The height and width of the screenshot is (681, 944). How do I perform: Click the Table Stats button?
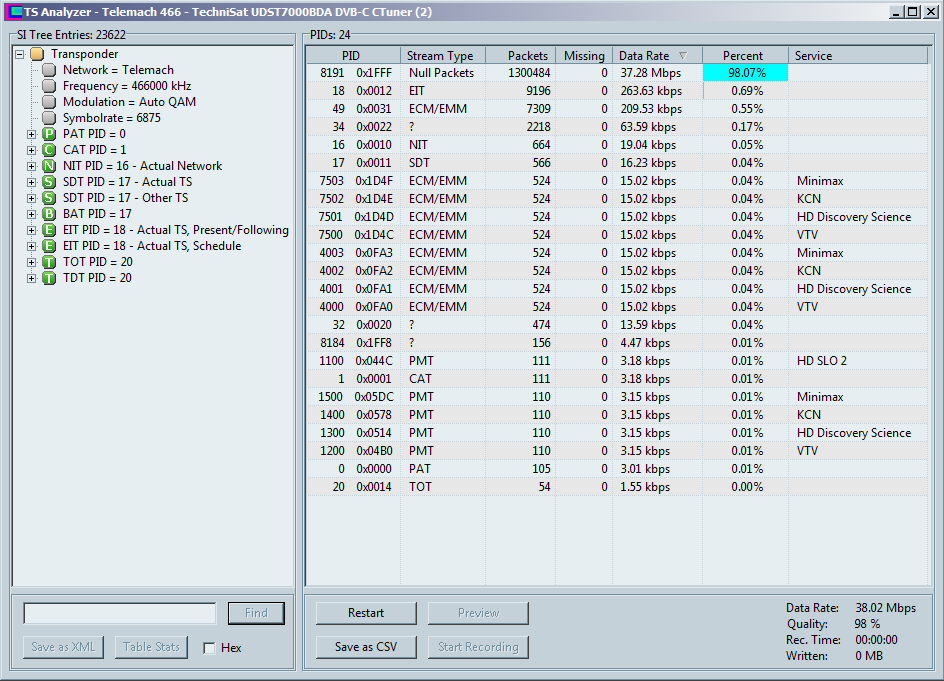(x=151, y=647)
